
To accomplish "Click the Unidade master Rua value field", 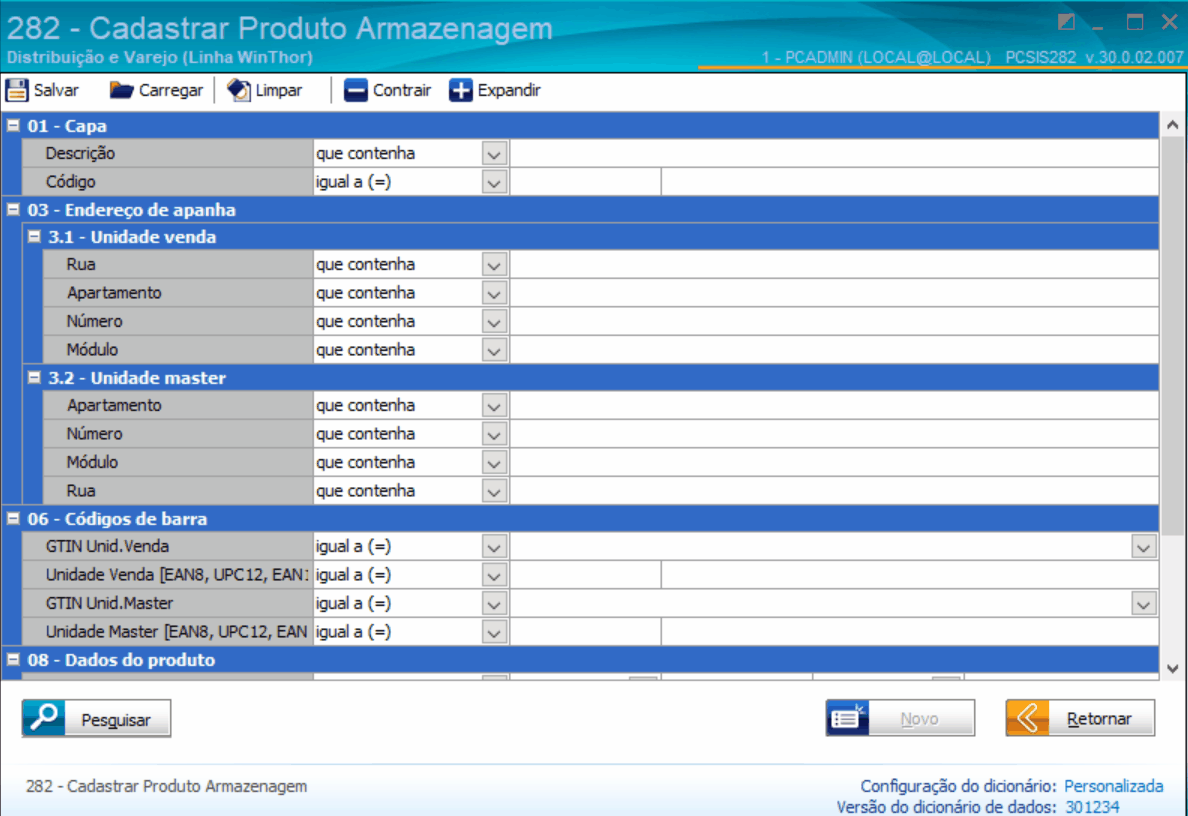I will coord(834,491).
